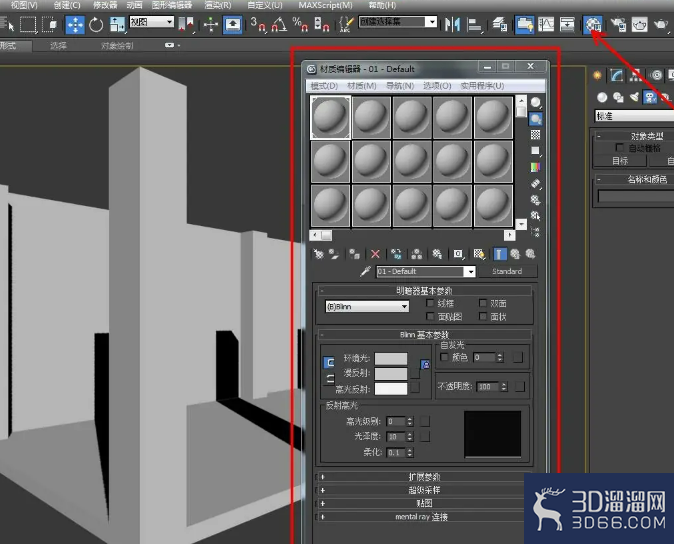Click the Mirror tool in main toolbar
The image size is (674, 544).
[452, 24]
